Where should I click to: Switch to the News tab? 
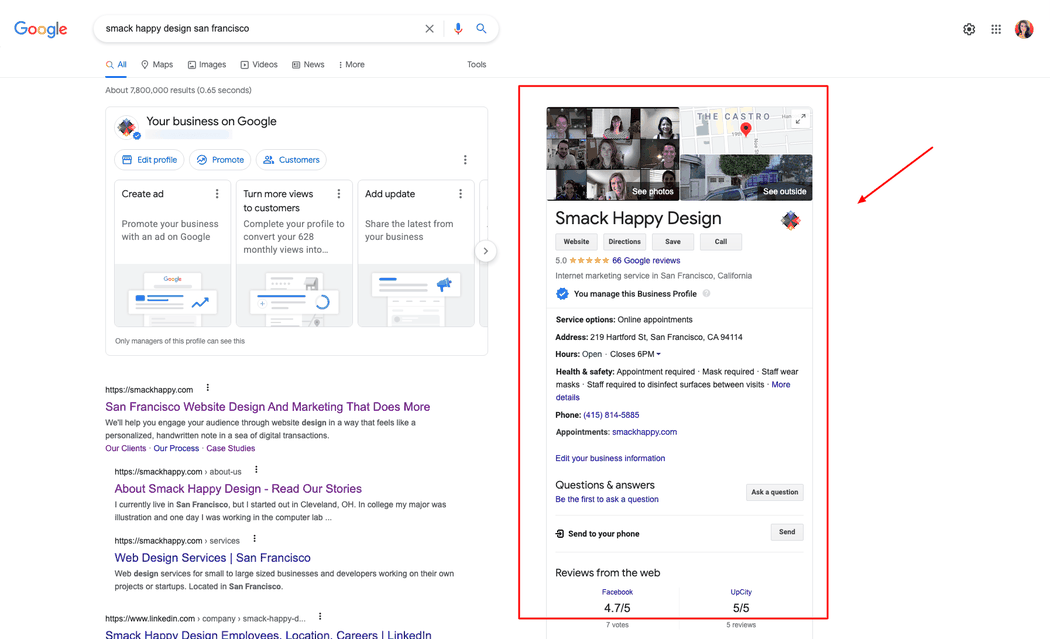click(x=308, y=65)
